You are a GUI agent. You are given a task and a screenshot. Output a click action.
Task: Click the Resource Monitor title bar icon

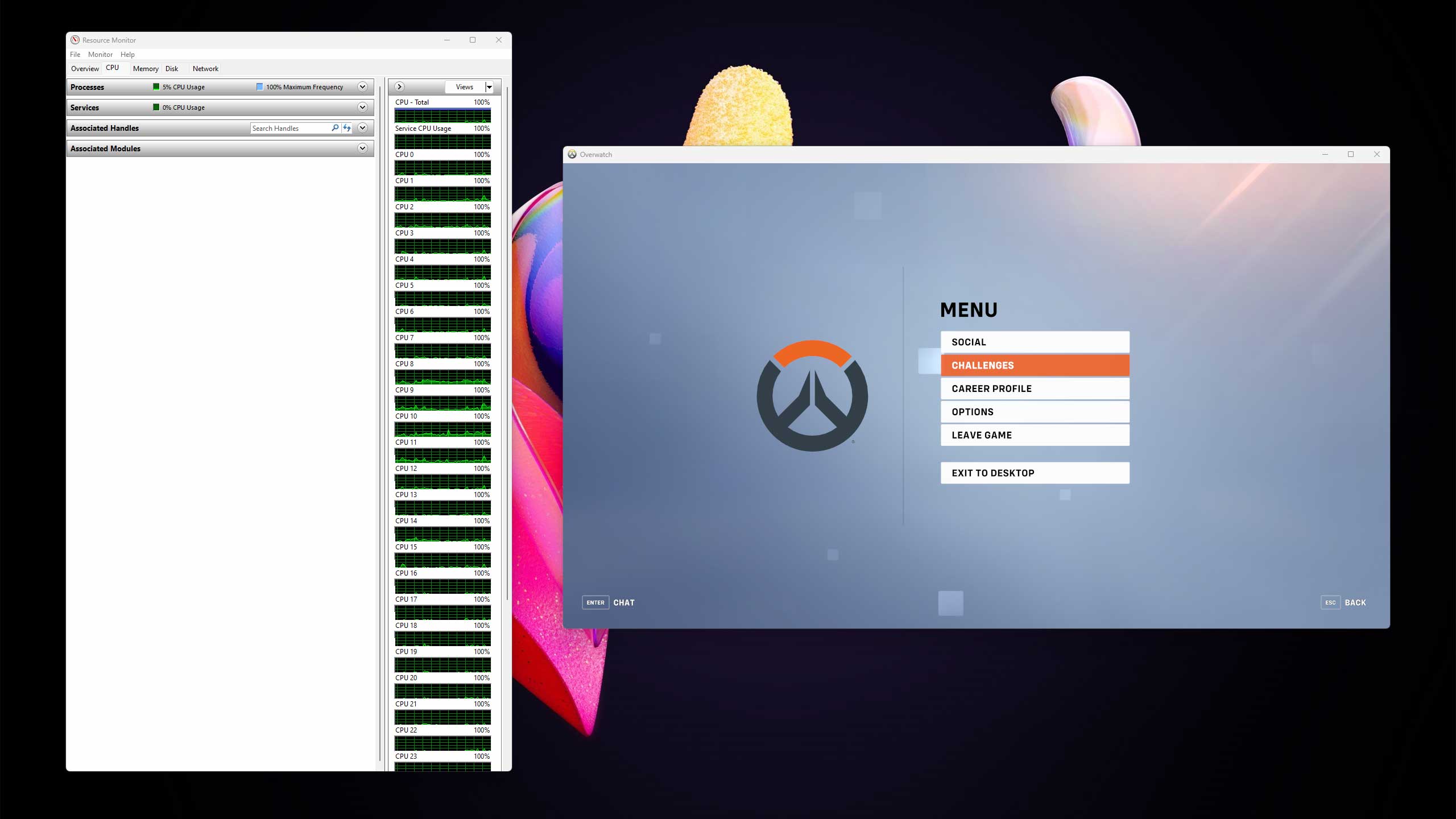pos(75,40)
